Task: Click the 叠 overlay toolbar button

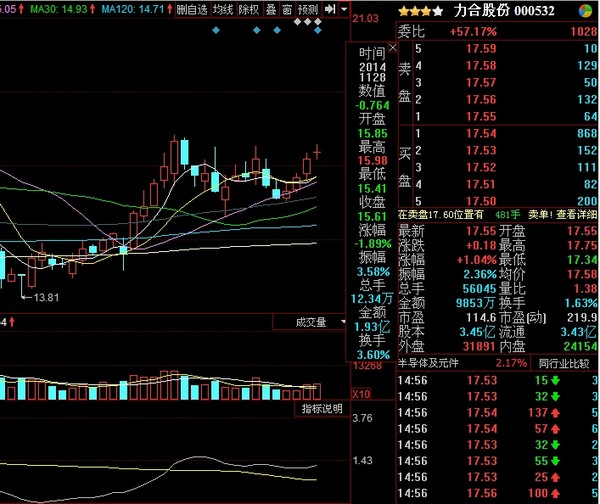Action: pos(271,10)
